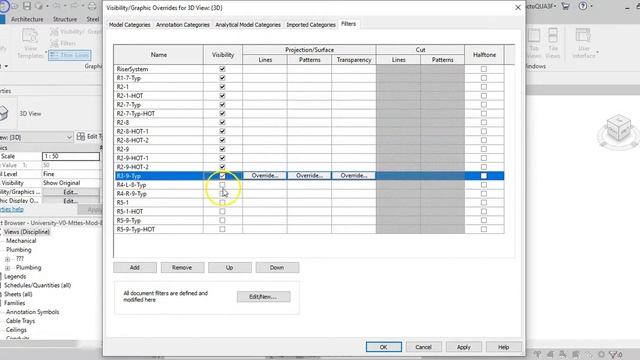
Task: Click the Add filter button
Action: point(135,267)
